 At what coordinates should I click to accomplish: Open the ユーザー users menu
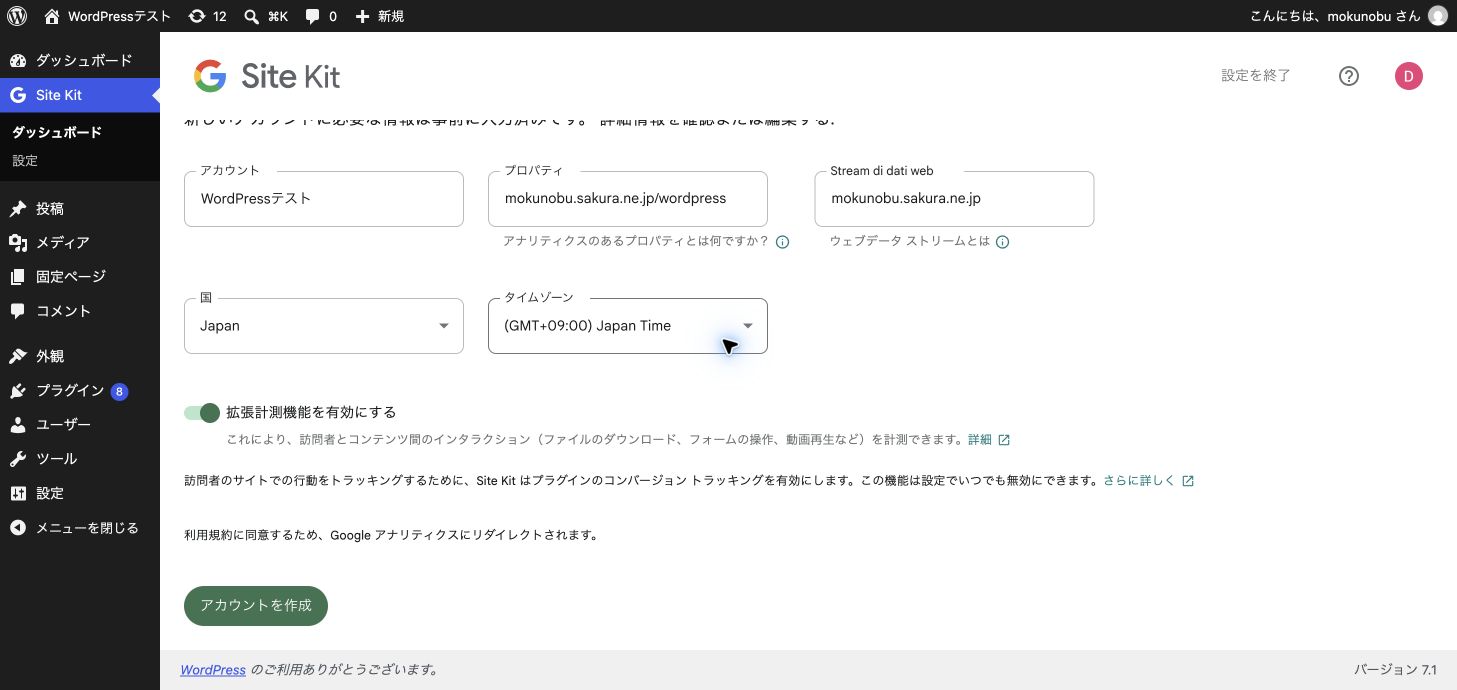80,425
